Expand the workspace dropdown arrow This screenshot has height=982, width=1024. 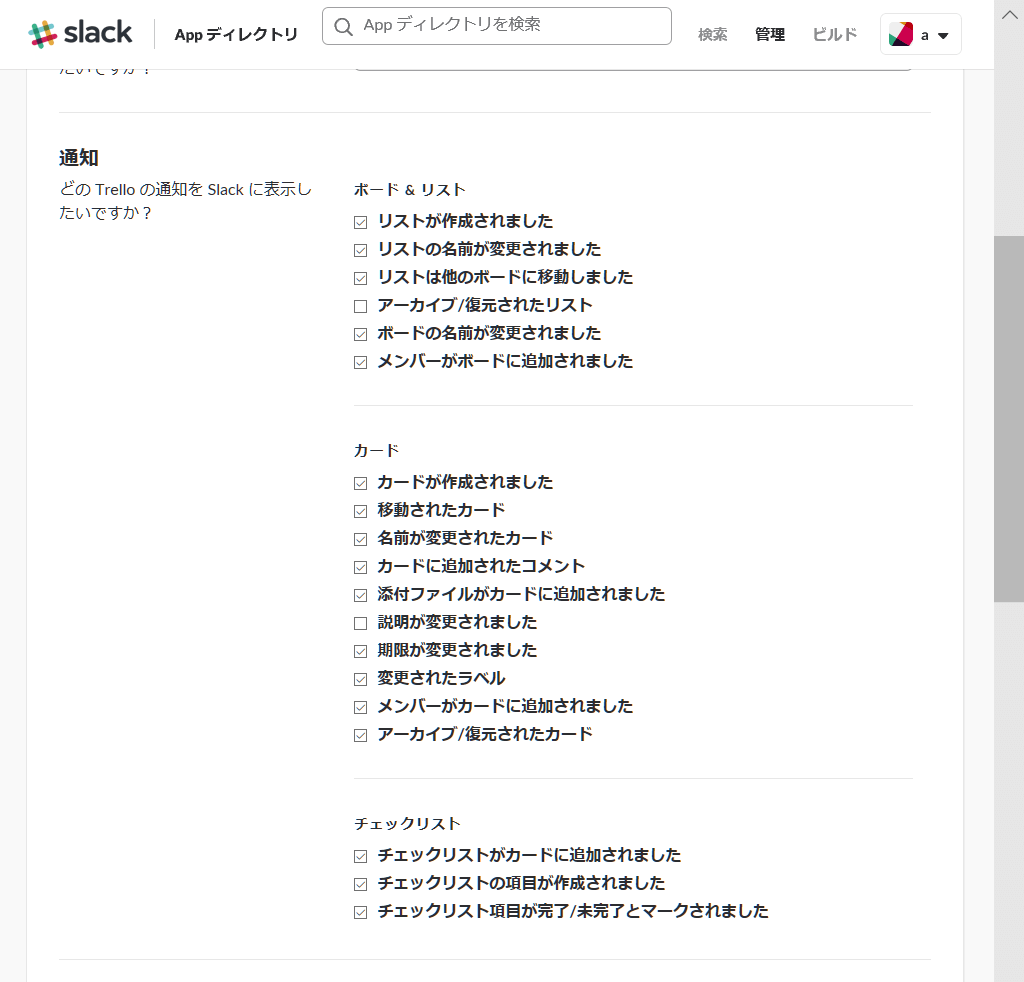pyautogui.click(x=942, y=36)
